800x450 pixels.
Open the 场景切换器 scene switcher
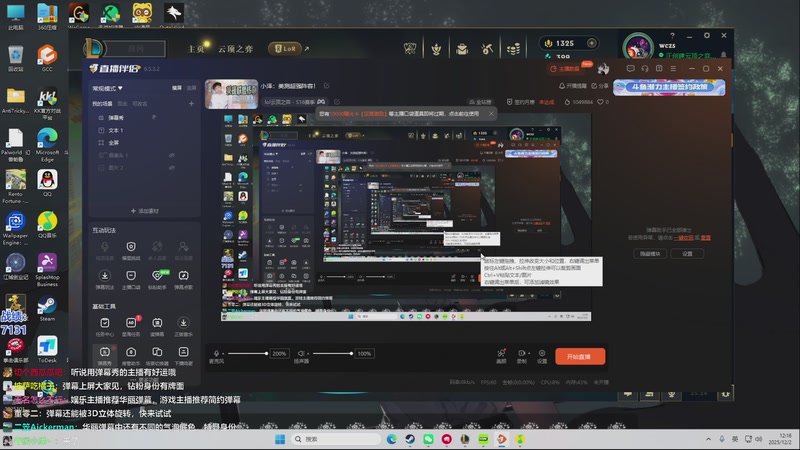pos(157,355)
